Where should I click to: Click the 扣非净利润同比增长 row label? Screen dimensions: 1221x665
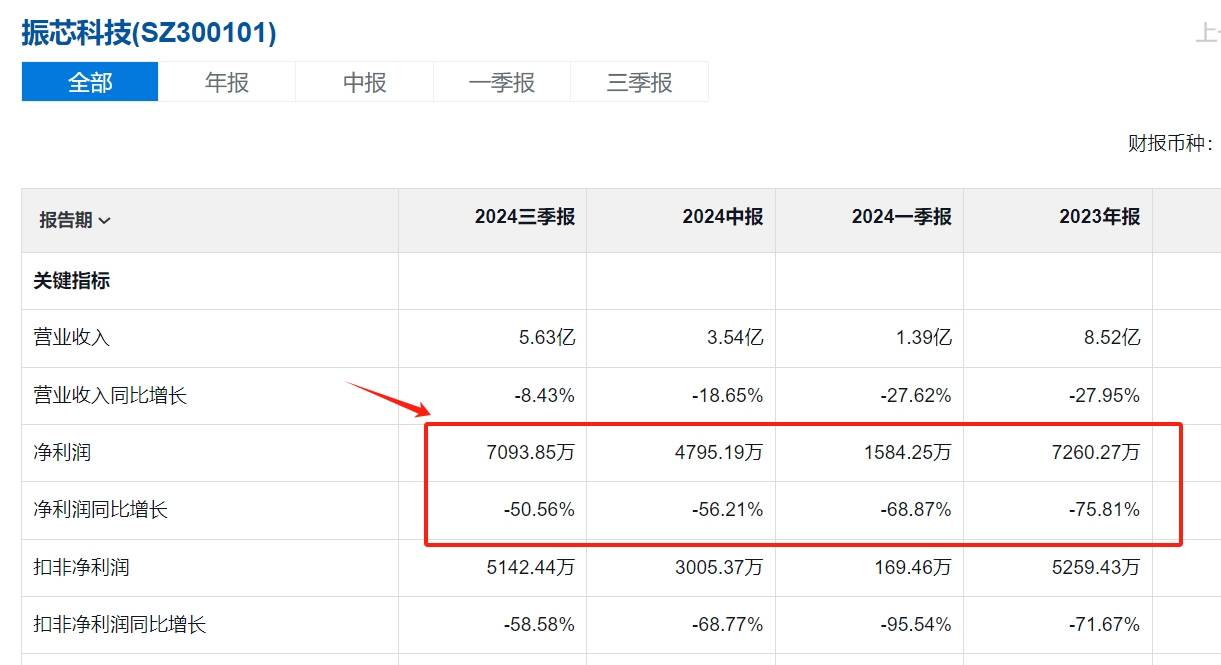pos(120,625)
